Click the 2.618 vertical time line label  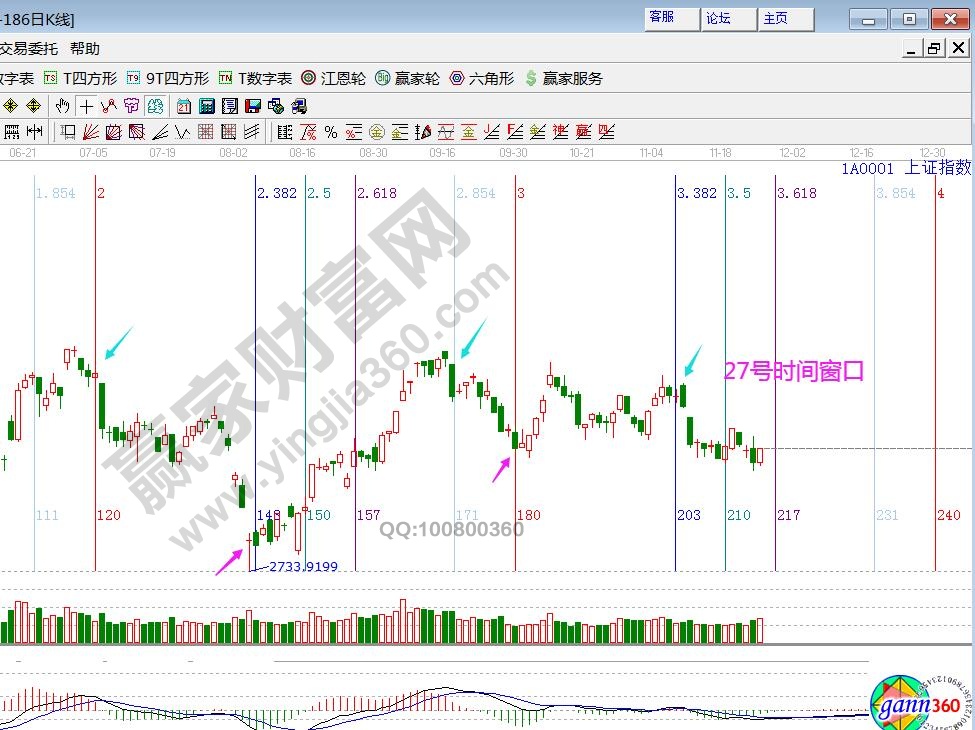377,193
